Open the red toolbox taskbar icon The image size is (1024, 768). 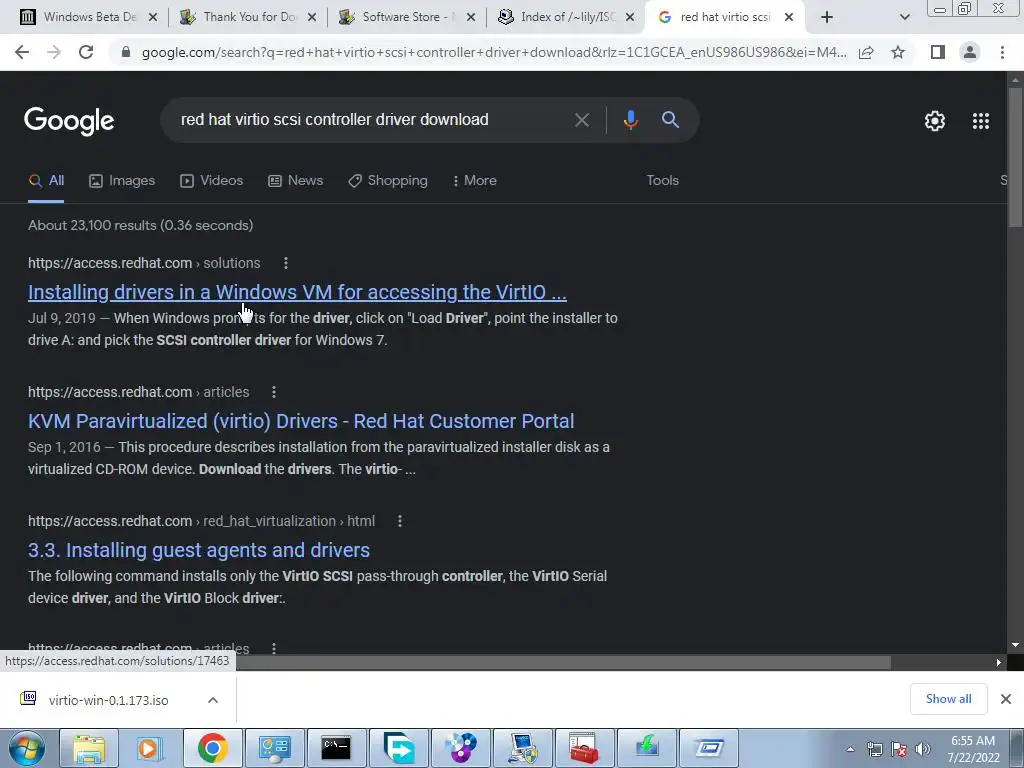click(x=584, y=748)
